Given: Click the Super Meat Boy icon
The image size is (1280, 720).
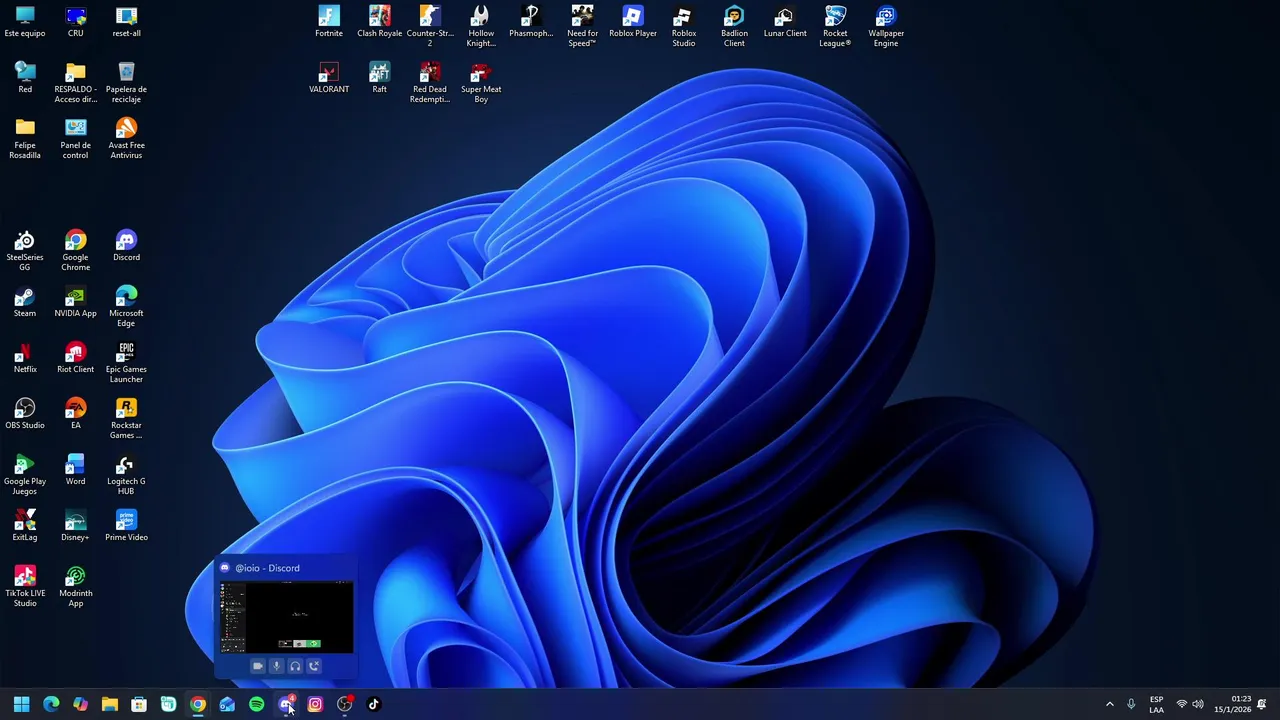Looking at the screenshot, I should 481,82.
